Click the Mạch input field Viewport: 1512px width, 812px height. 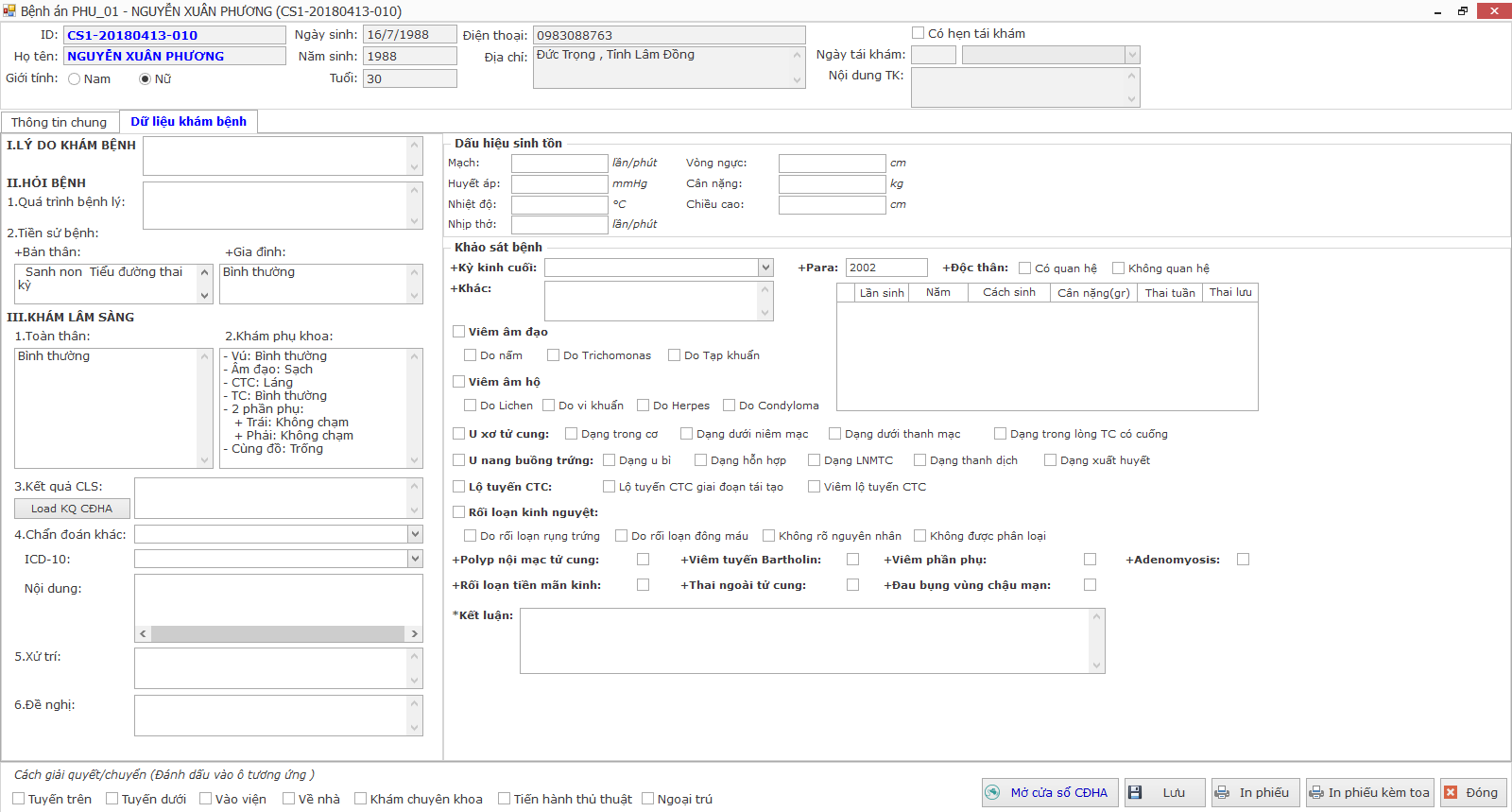559,163
